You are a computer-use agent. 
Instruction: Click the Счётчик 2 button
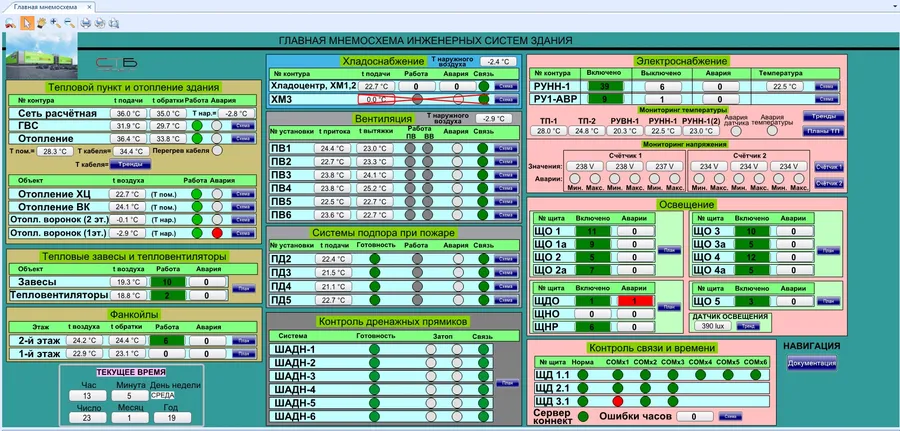pyautogui.click(x=829, y=183)
